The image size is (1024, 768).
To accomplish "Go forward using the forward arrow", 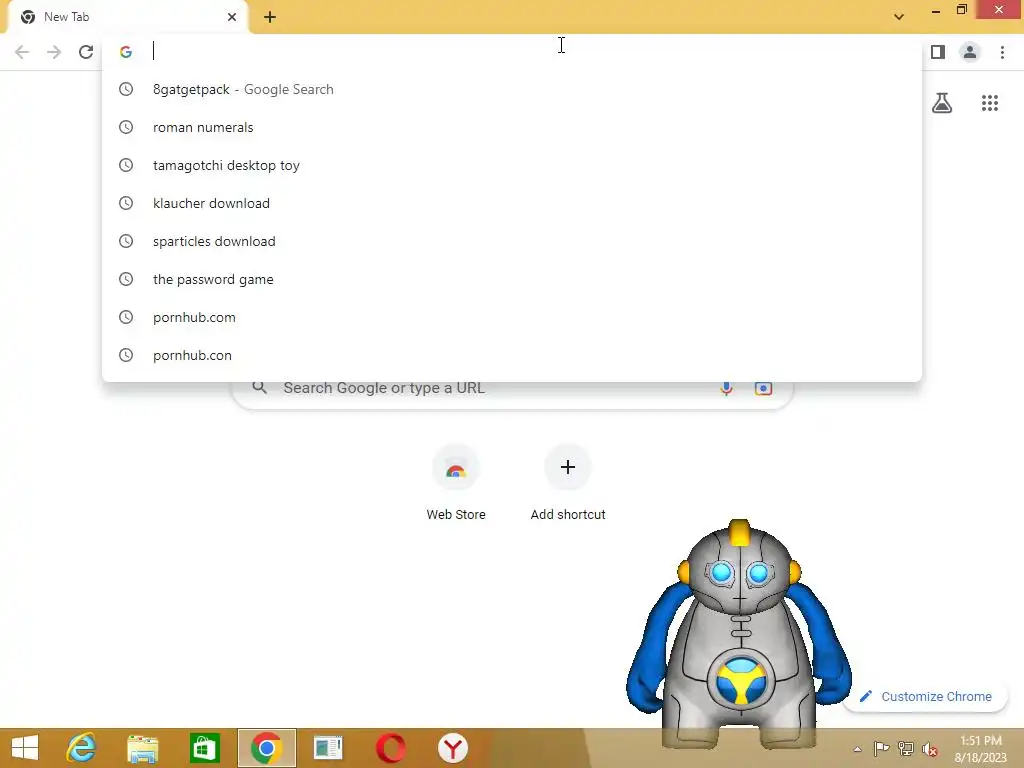I will (x=54, y=52).
